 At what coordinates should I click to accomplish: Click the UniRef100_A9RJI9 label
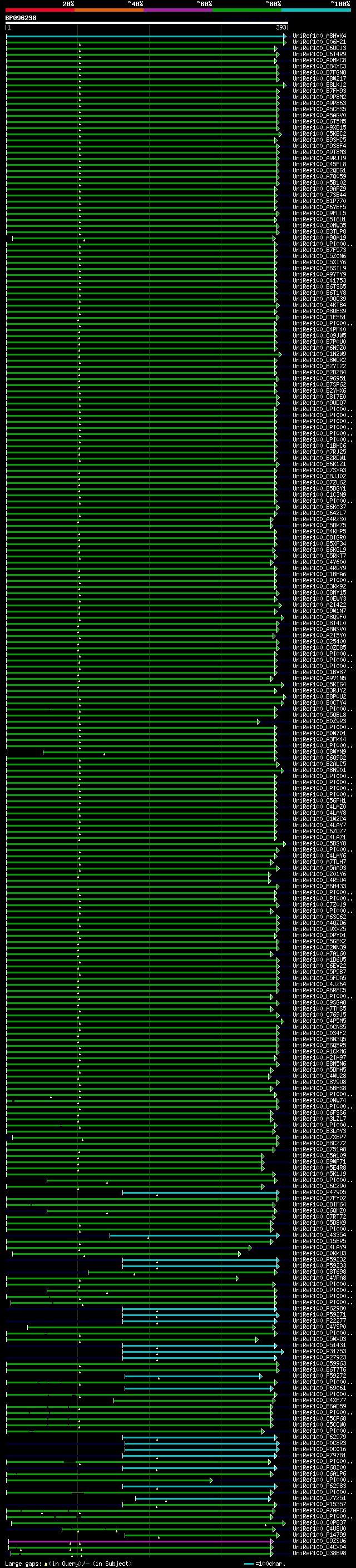(319, 159)
